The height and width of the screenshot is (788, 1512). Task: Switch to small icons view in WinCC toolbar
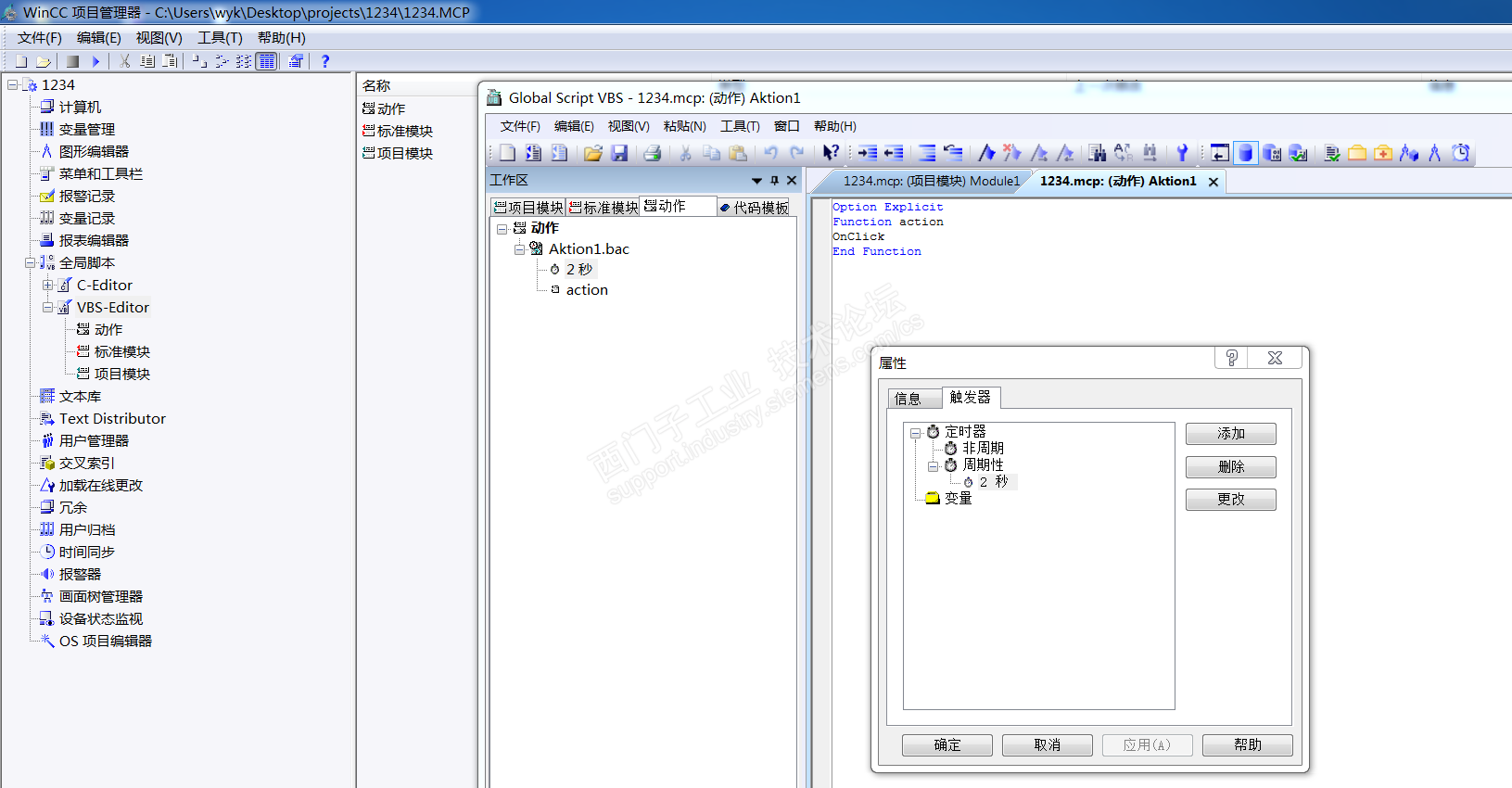coord(222,61)
